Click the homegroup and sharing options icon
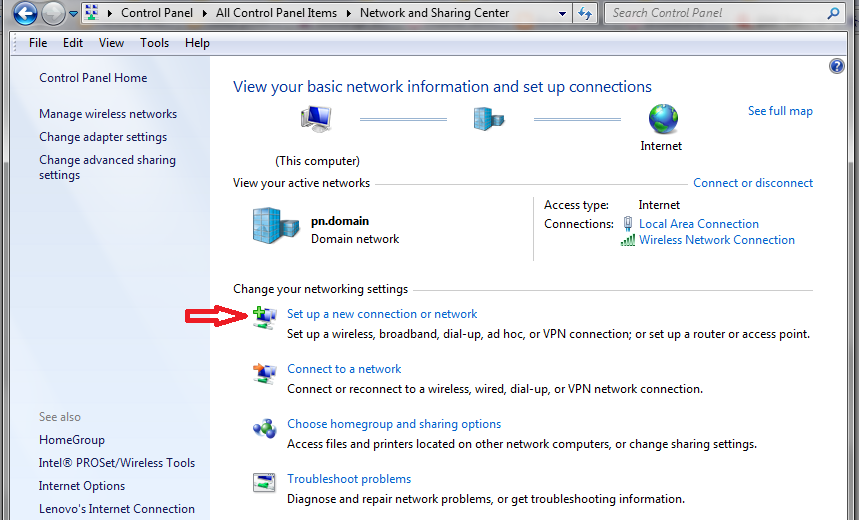The width and height of the screenshot is (859, 520). click(x=264, y=429)
